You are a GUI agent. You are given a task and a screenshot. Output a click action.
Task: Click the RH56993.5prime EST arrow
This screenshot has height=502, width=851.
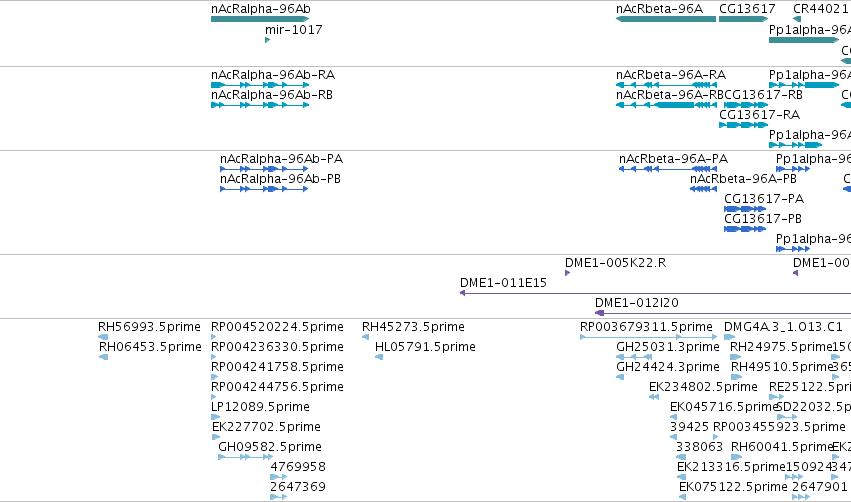point(103,337)
